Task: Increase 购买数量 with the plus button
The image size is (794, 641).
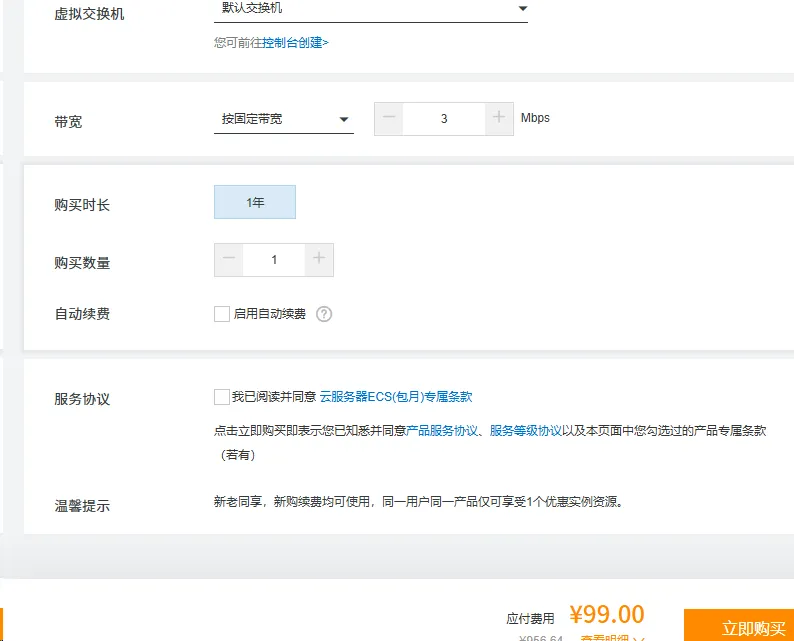Action: point(319,260)
